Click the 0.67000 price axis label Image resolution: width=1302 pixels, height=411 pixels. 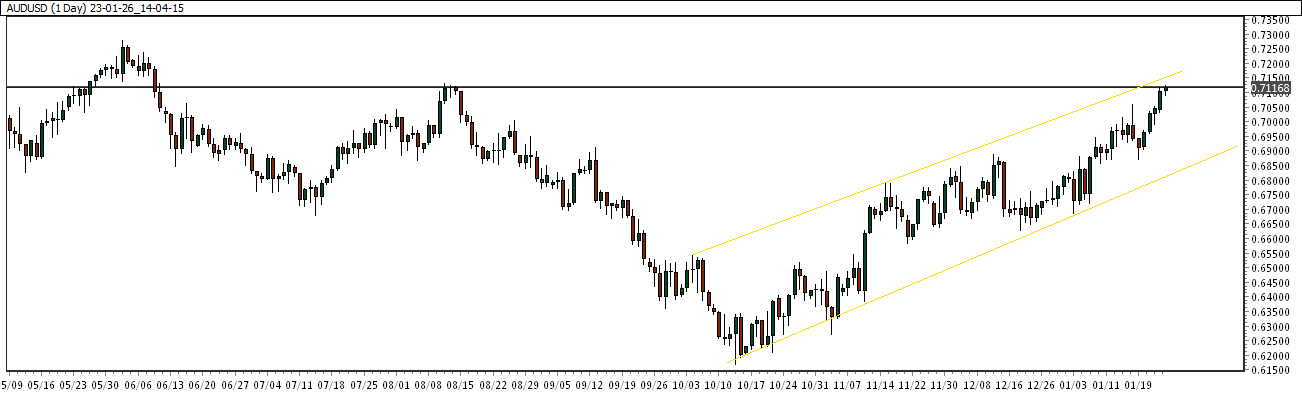coord(1271,210)
